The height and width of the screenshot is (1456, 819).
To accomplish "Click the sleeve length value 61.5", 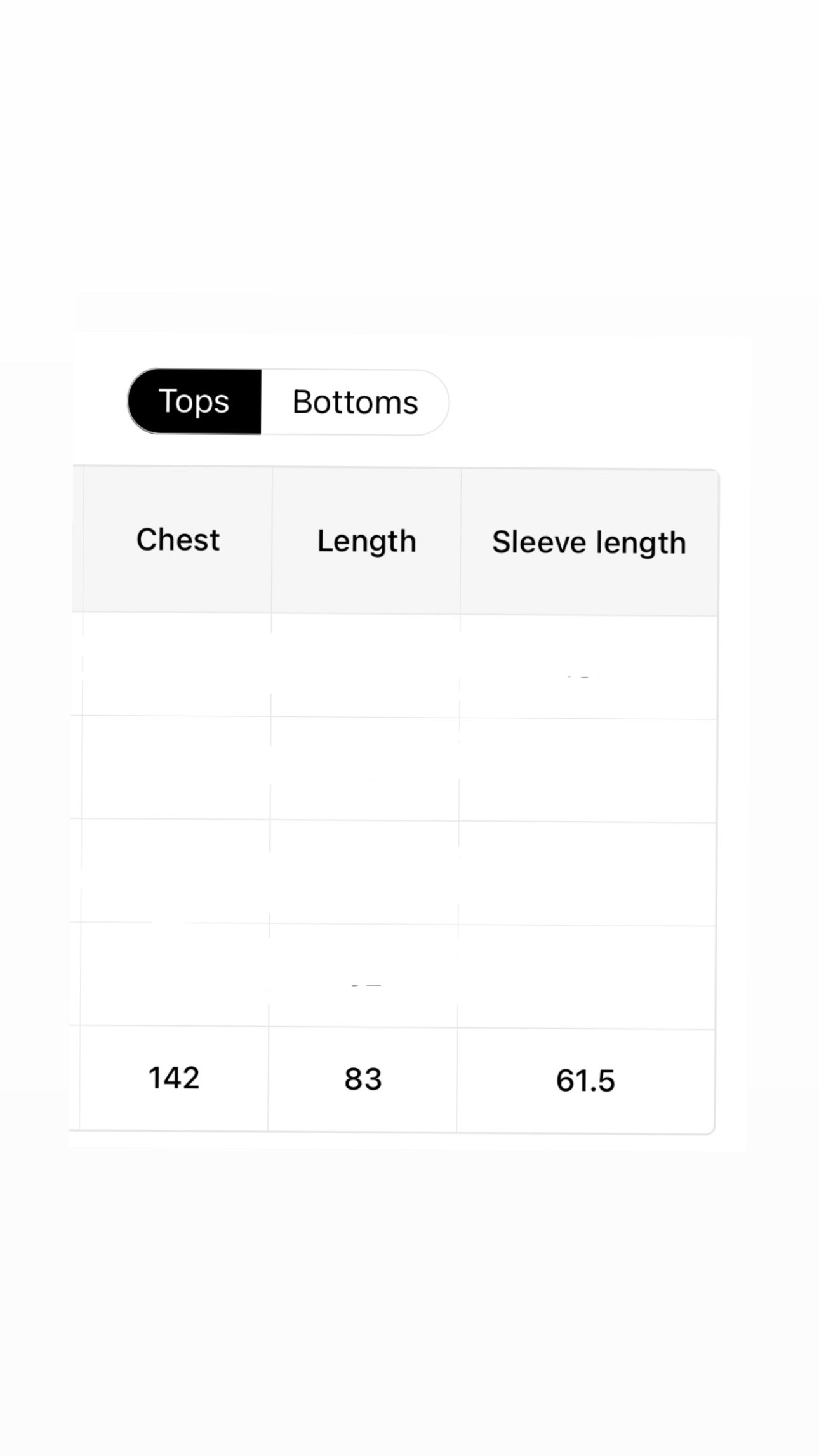I will pyautogui.click(x=585, y=1081).
